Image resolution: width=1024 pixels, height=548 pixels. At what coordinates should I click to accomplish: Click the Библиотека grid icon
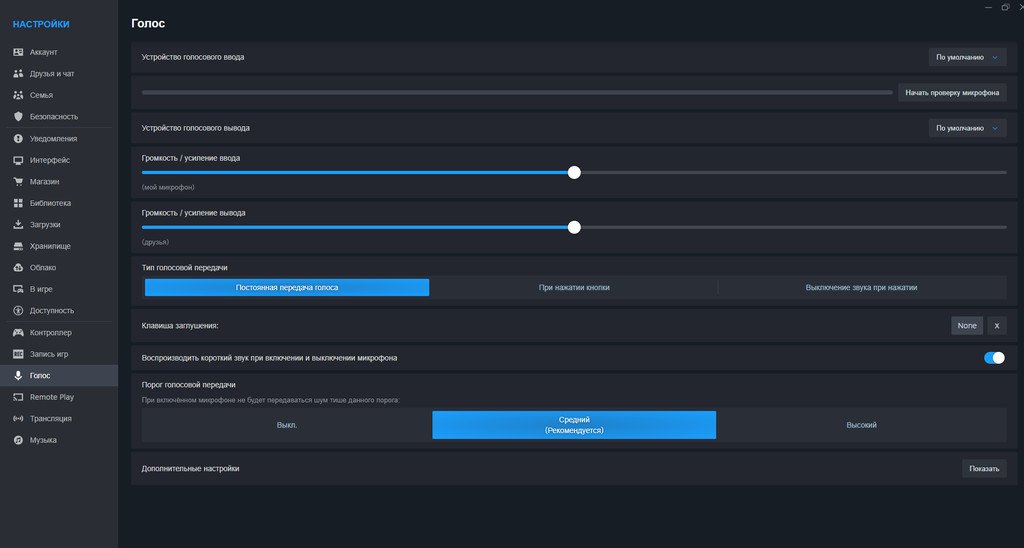click(18, 203)
